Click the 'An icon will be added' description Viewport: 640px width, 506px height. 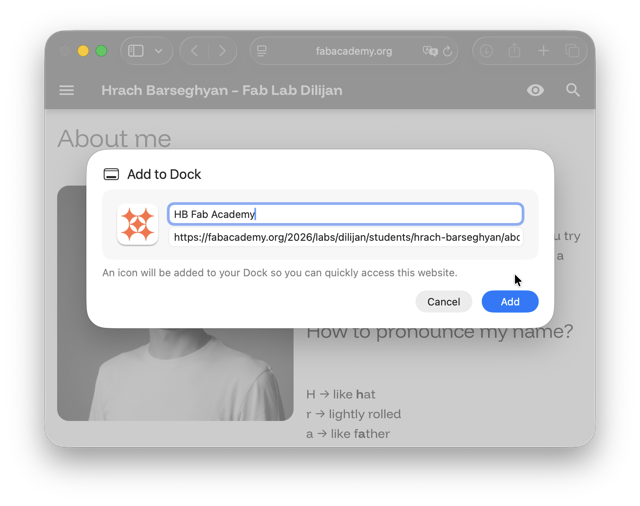pos(280,273)
